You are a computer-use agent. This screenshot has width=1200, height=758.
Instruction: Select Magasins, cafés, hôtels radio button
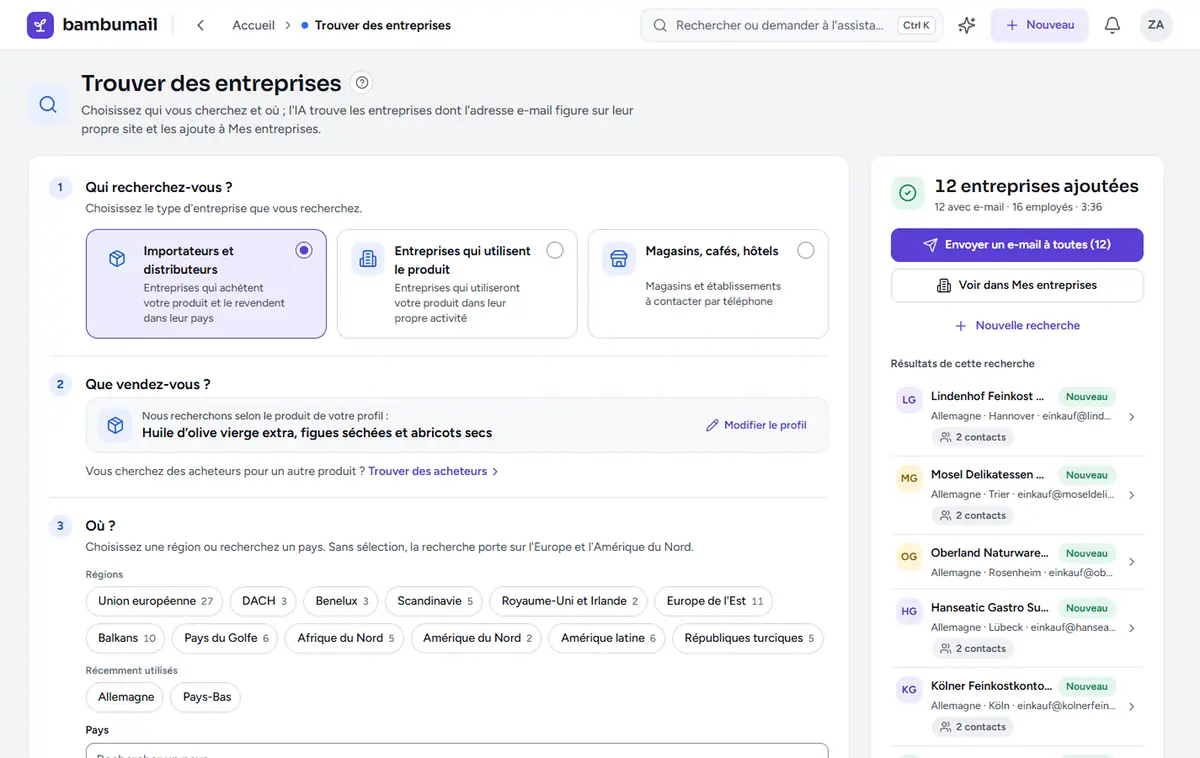806,250
